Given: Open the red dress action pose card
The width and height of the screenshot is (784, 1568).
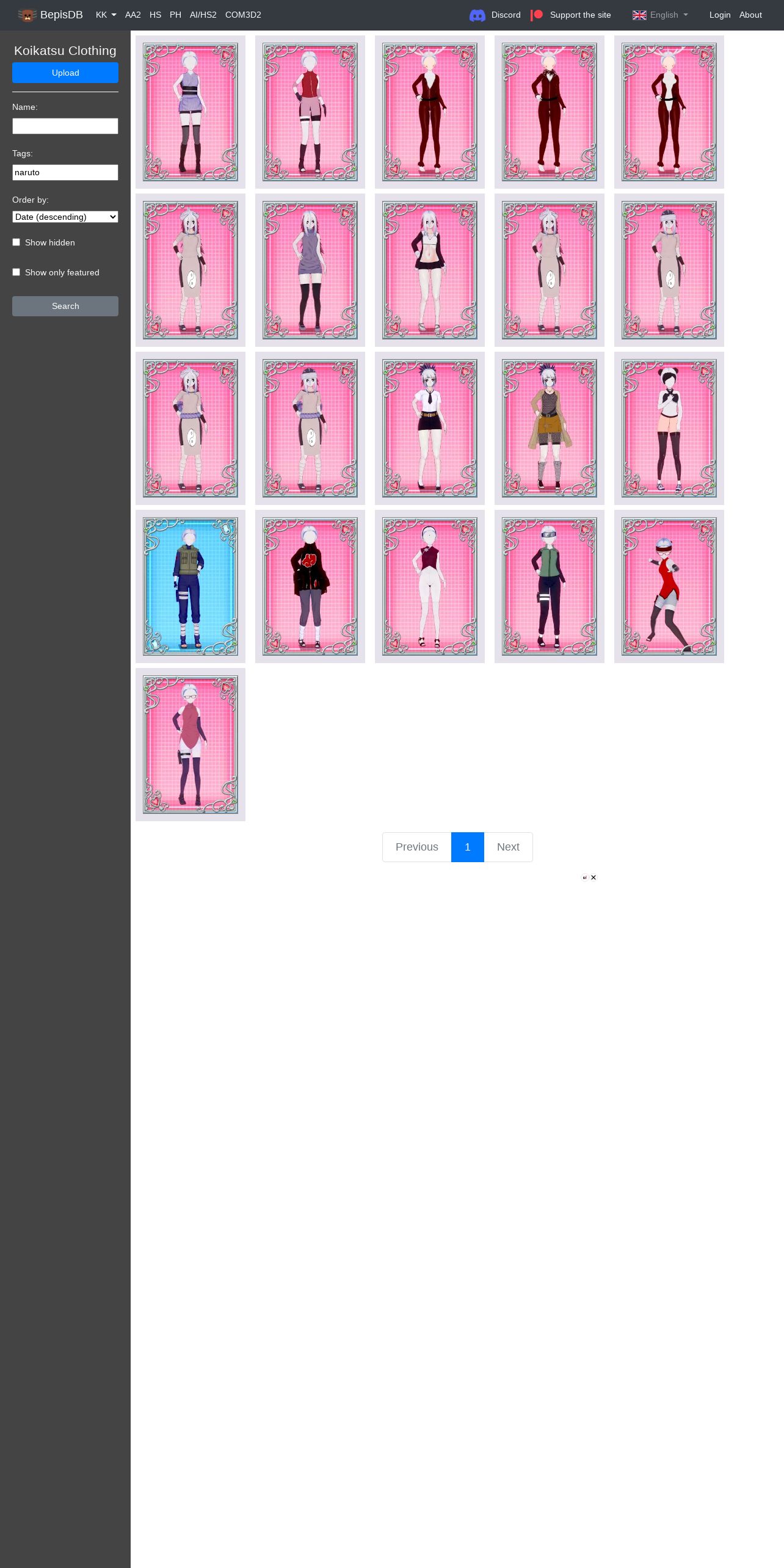Looking at the screenshot, I should click(669, 586).
